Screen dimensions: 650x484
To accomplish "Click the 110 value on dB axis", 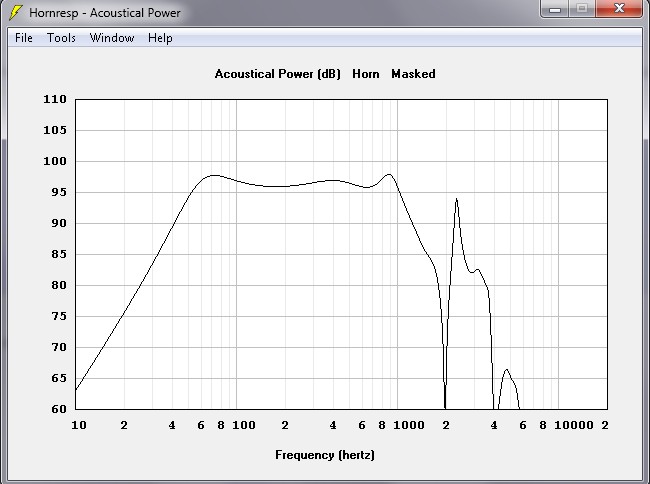I will point(55,99).
